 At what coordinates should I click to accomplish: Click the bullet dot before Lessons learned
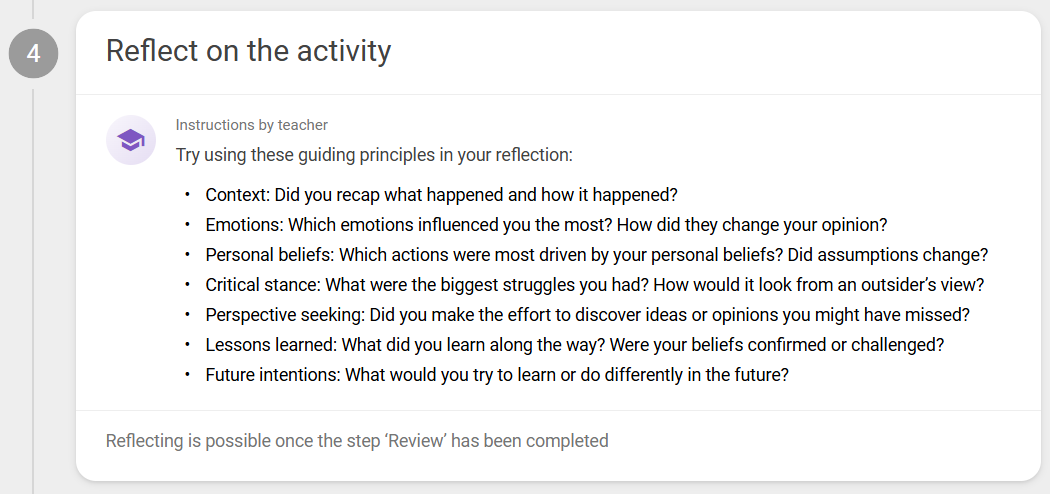188,345
